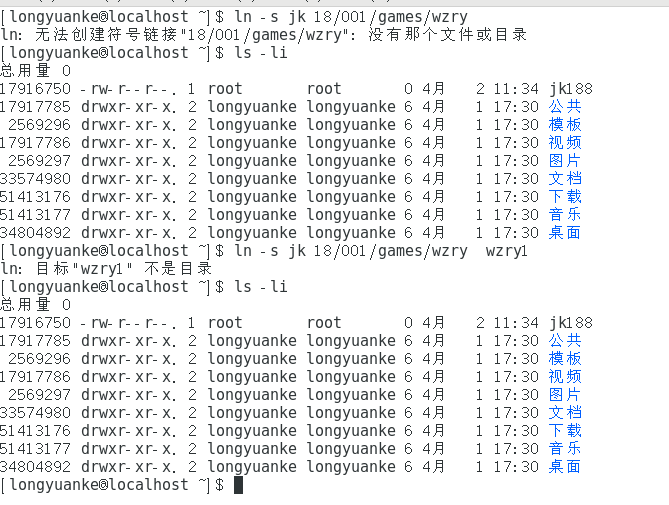The height and width of the screenshot is (505, 669).
Task: Click inode 17917786 in the first ls listing
Action: [x=35, y=142]
